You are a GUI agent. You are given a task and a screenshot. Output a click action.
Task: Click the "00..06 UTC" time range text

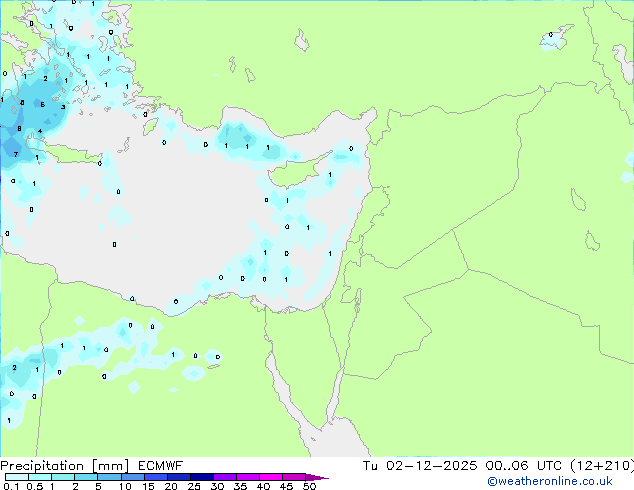[x=524, y=466]
